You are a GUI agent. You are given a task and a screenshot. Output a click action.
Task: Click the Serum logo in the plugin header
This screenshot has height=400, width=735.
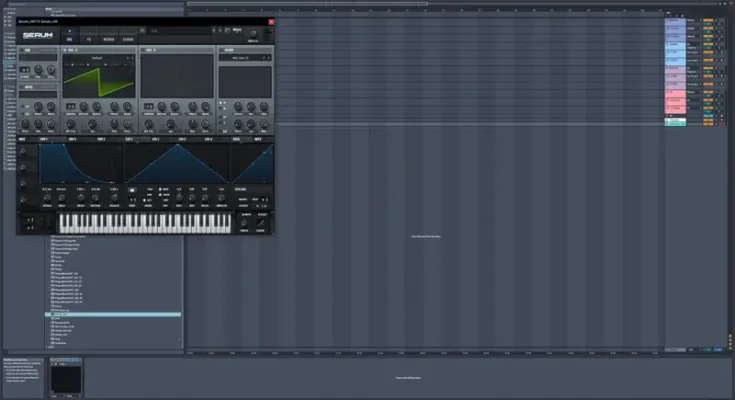[x=39, y=34]
